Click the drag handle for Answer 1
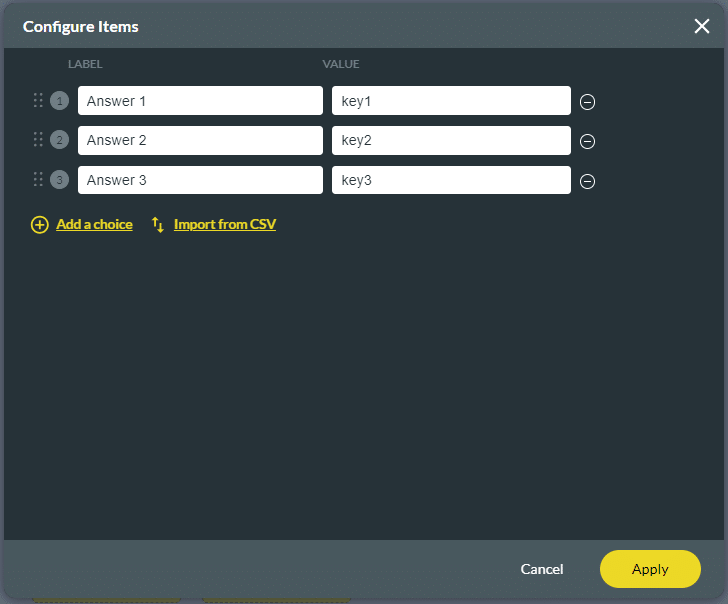This screenshot has width=728, height=604. (38, 100)
